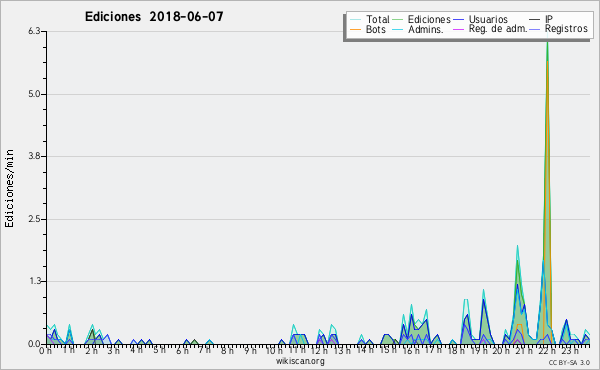600x370 pixels.
Task: Click the x-axis label '2 h'
Action: [91, 351]
